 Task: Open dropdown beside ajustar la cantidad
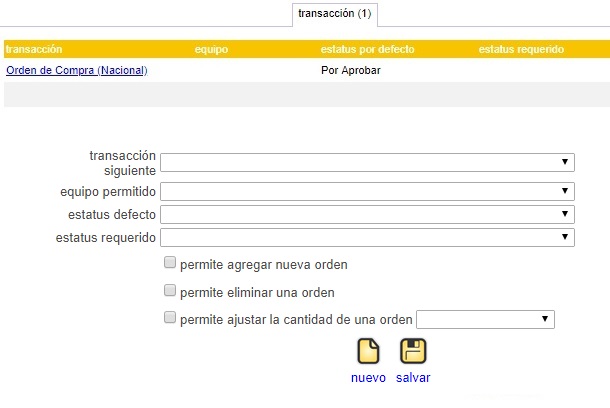pos(485,319)
